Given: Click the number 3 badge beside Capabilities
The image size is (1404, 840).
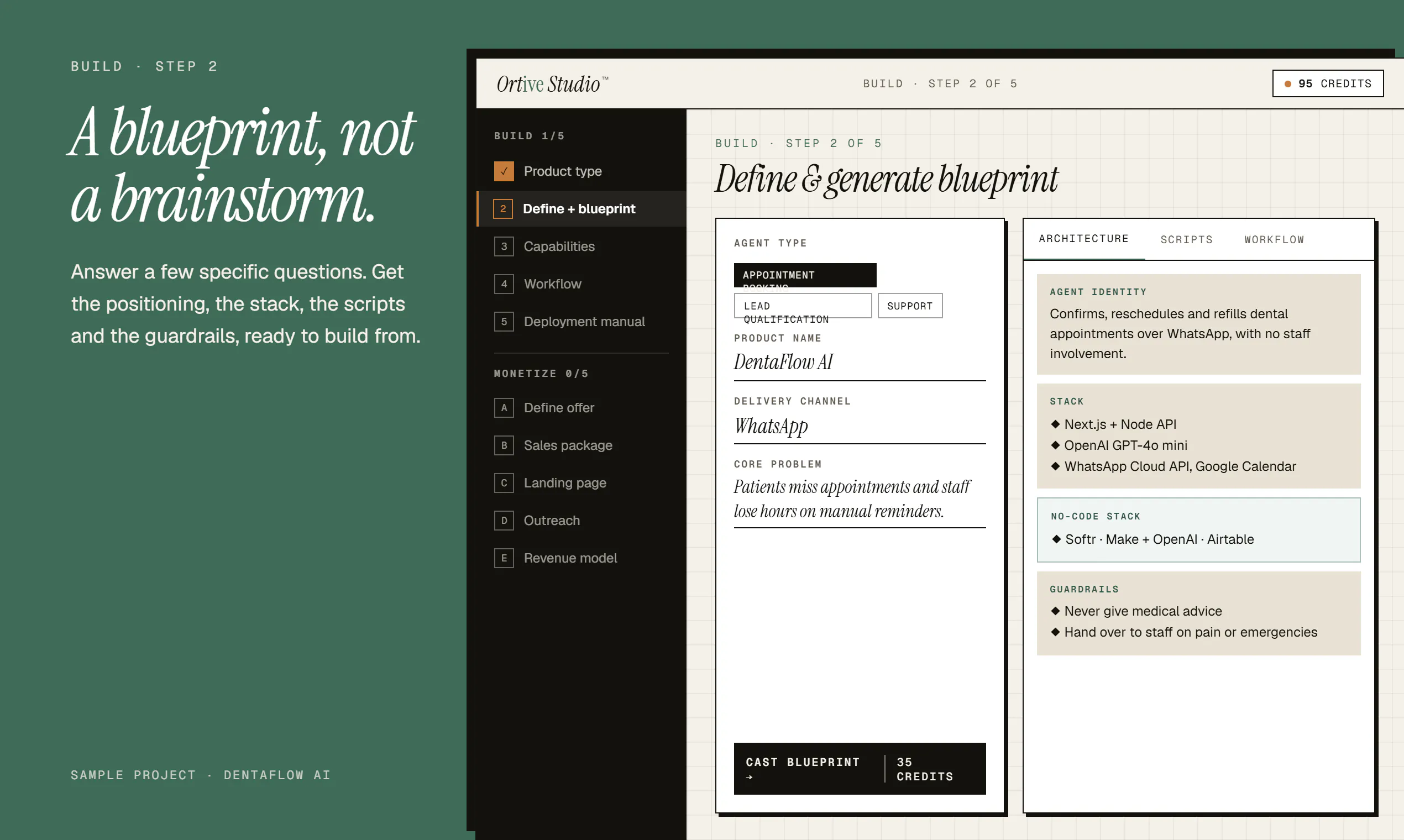Looking at the screenshot, I should click(504, 246).
